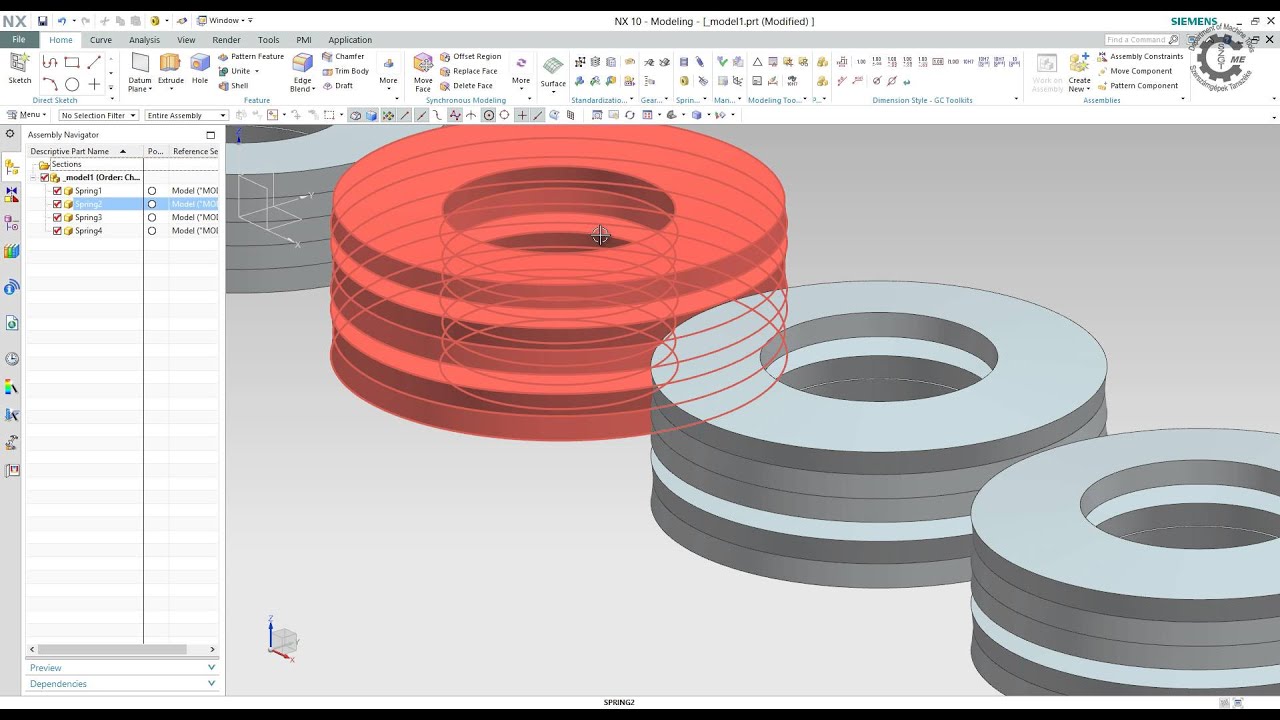Expand the Preview panel

click(121, 668)
